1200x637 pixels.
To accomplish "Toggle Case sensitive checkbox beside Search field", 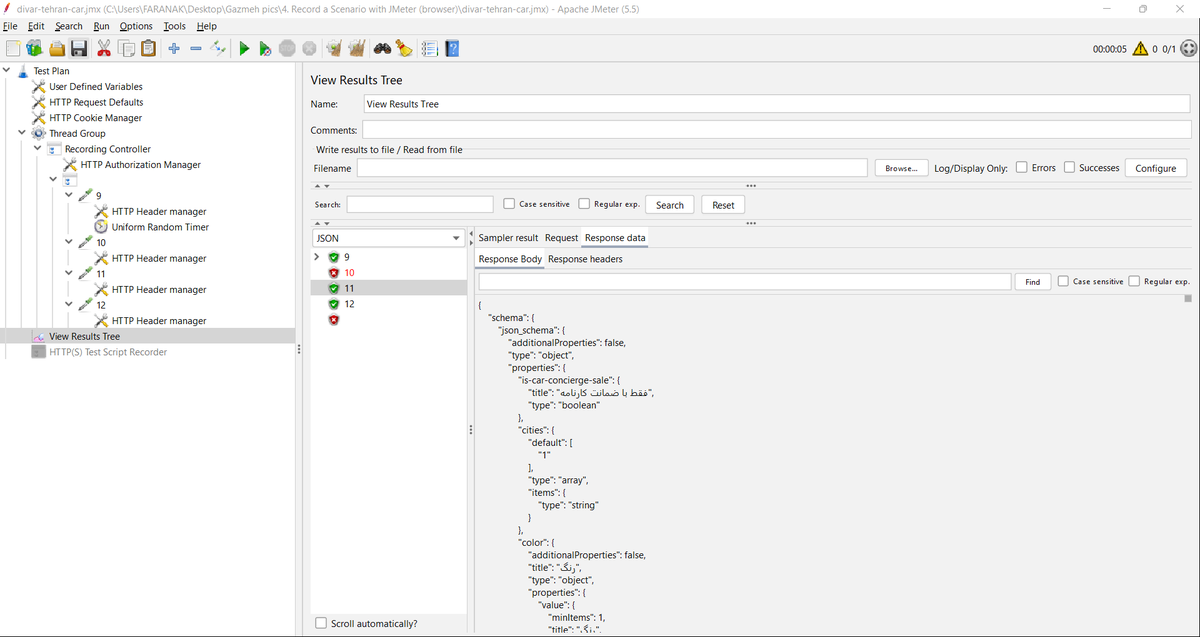I will (x=509, y=204).
